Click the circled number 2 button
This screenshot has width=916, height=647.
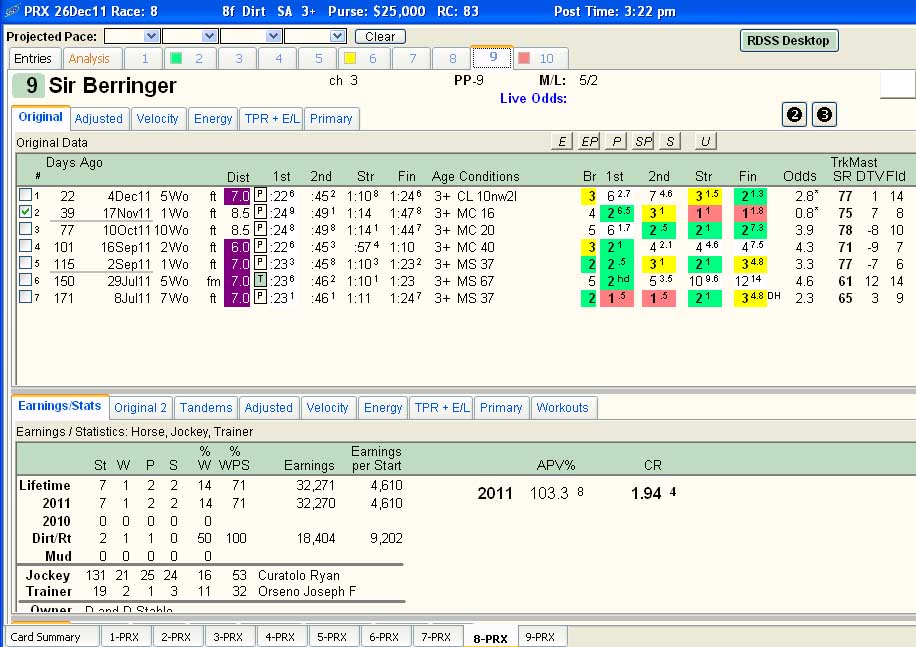tap(794, 114)
